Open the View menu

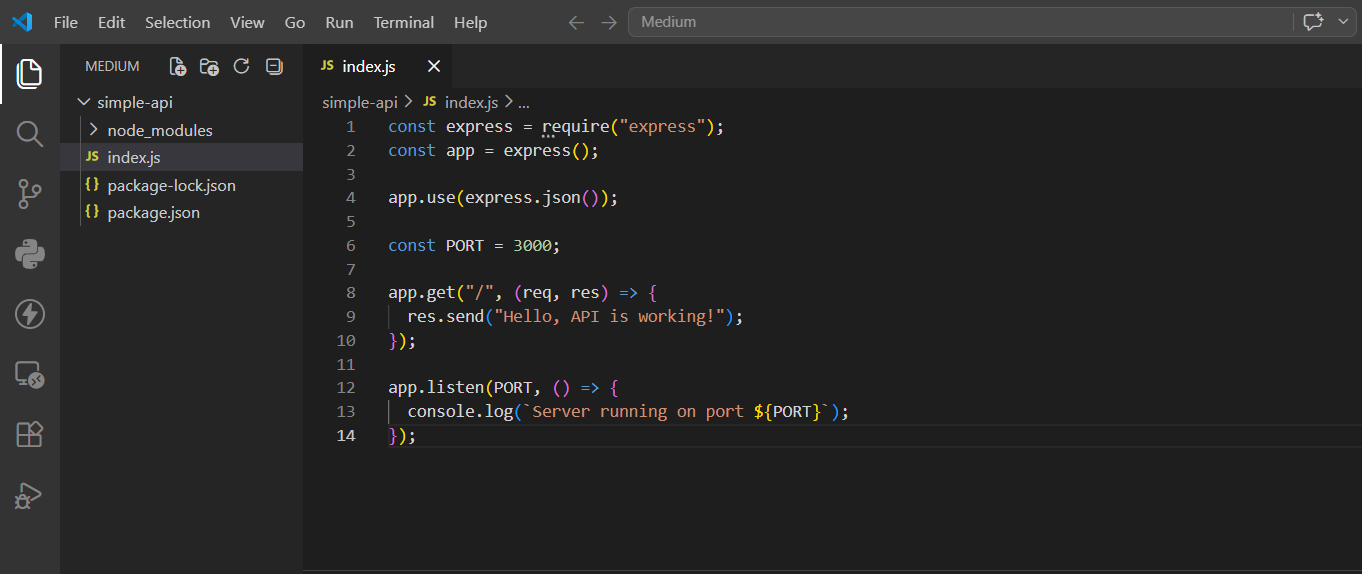[x=248, y=22]
